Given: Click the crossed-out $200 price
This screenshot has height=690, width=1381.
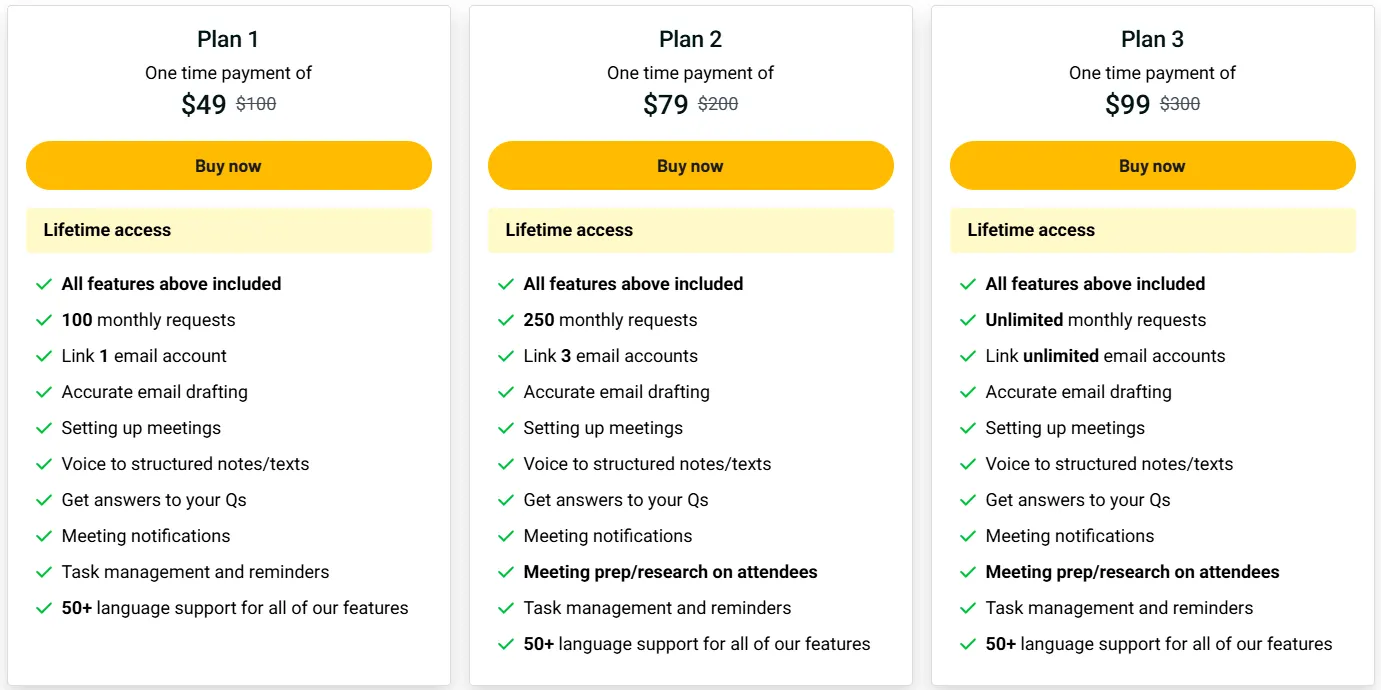Looking at the screenshot, I should 718,104.
